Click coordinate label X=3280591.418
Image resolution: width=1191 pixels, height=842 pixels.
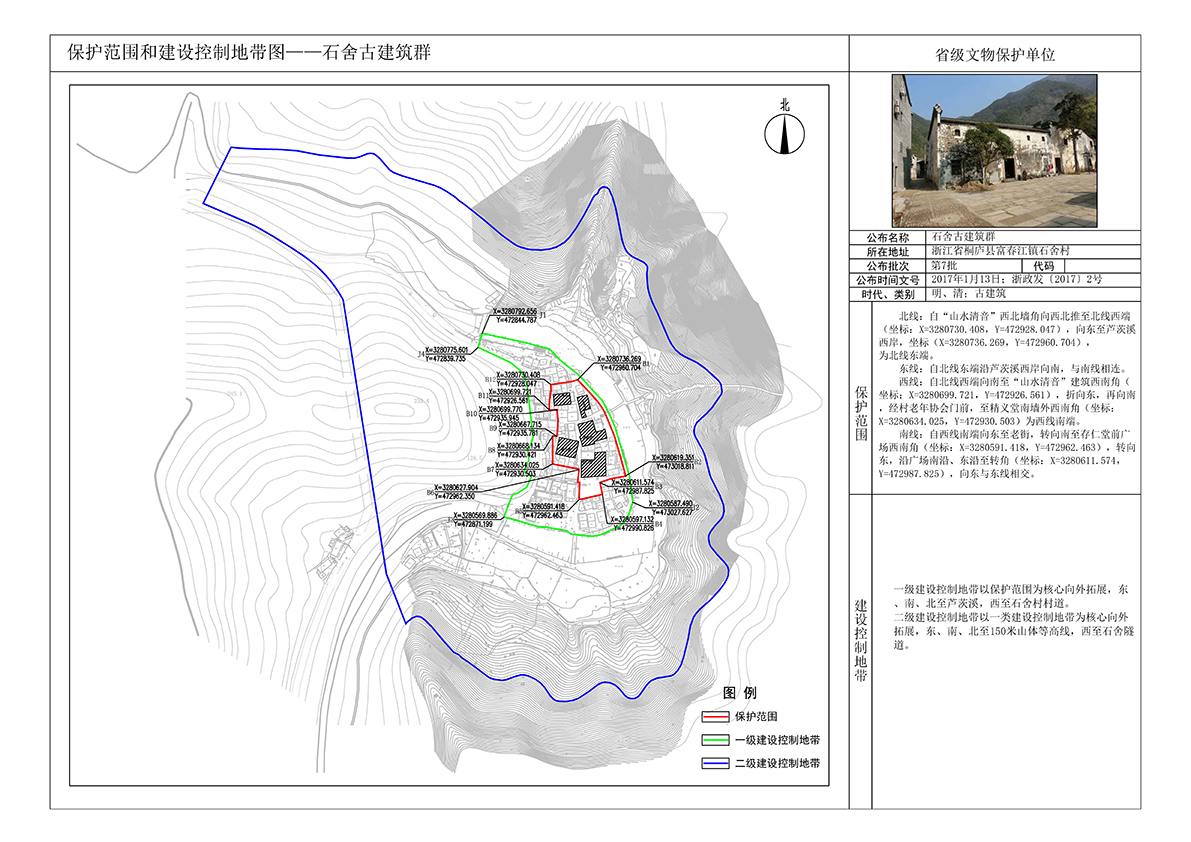pyautogui.click(x=543, y=506)
